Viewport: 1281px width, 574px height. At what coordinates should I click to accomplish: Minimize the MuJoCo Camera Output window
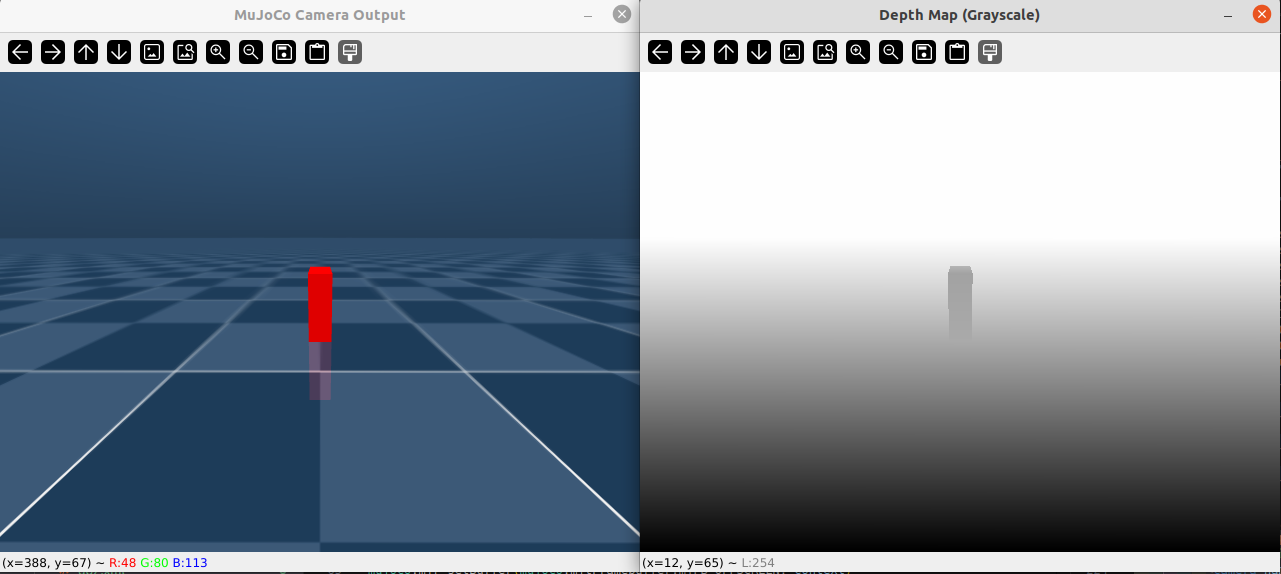(x=589, y=15)
